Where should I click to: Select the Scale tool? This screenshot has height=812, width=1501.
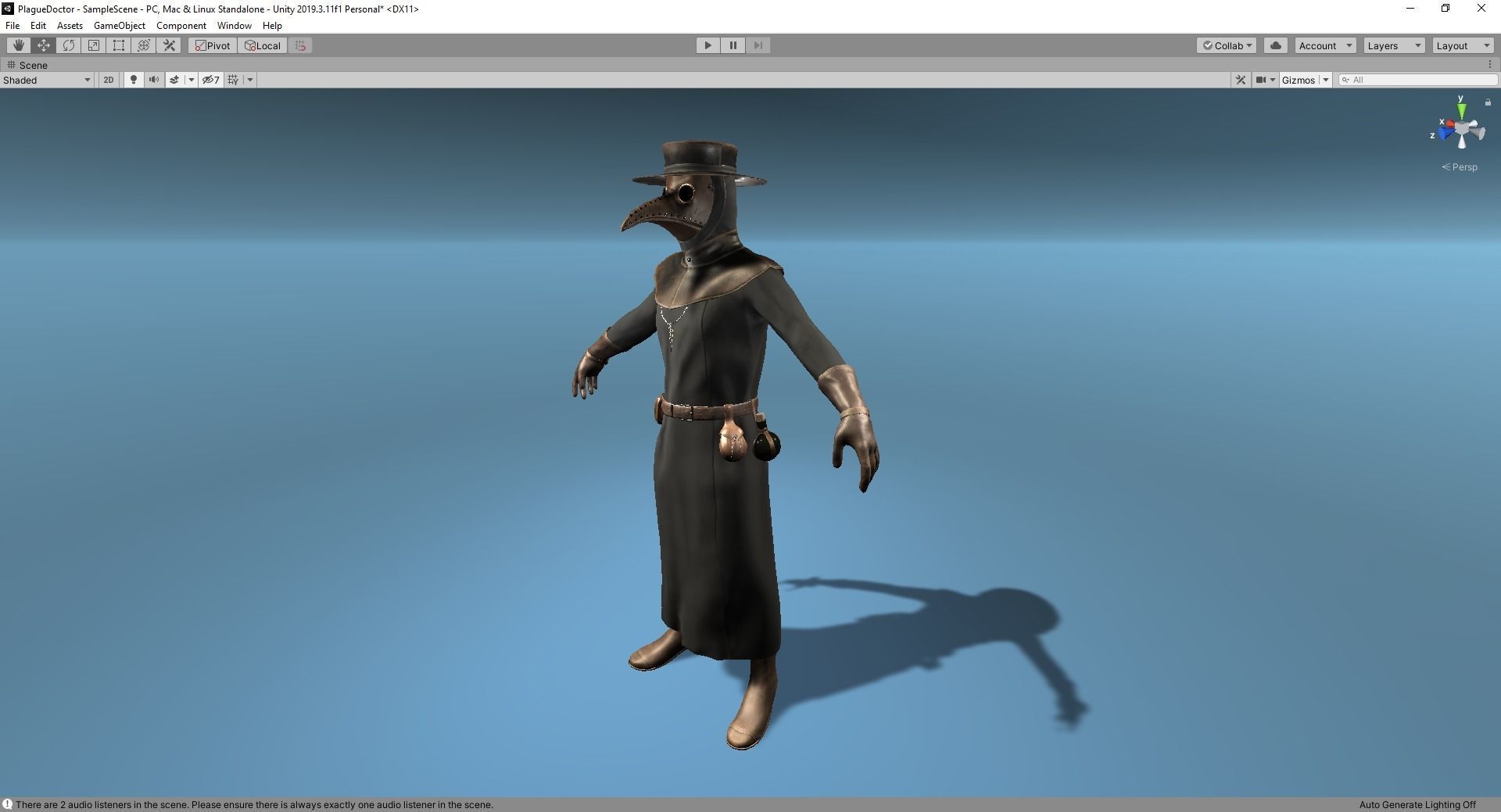94,45
